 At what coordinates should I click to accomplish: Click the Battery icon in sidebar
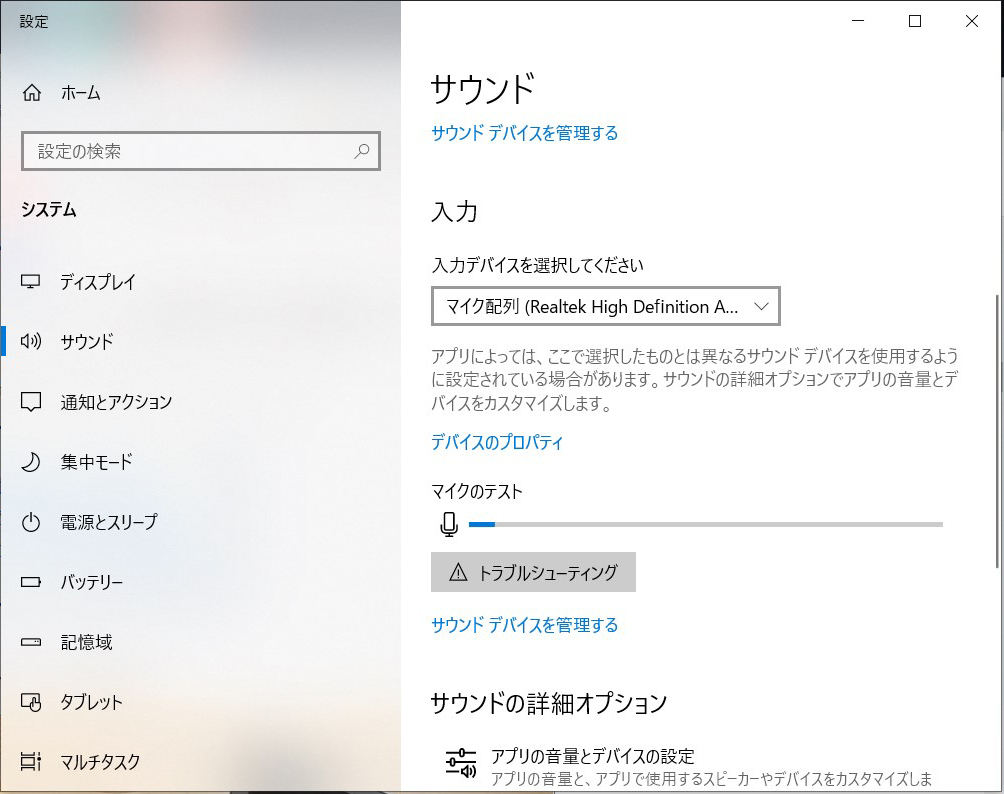point(32,582)
